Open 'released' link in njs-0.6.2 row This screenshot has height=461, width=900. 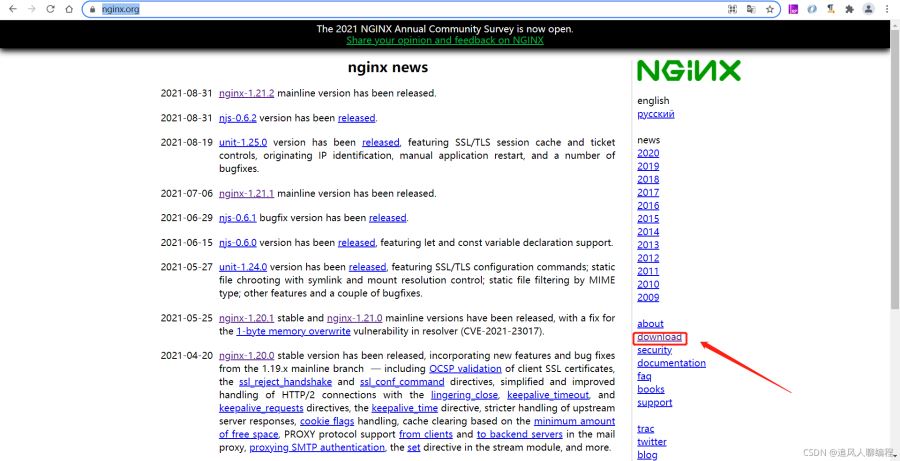[x=356, y=118]
